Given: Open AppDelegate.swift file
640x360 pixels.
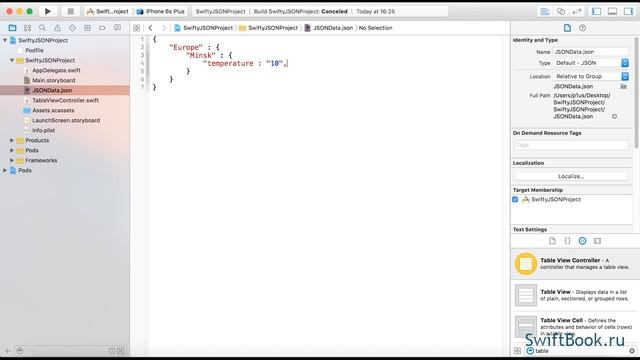Looking at the screenshot, I should coord(56,70).
